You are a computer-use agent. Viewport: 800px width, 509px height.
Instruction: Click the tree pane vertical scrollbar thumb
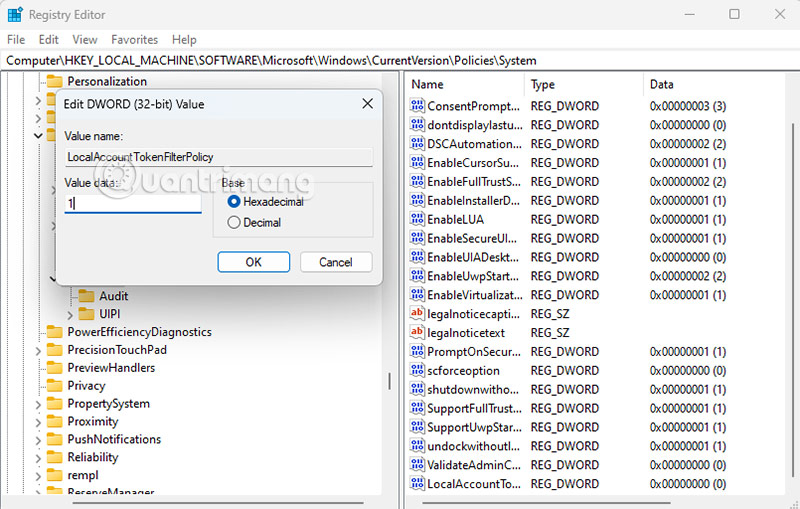(389, 381)
